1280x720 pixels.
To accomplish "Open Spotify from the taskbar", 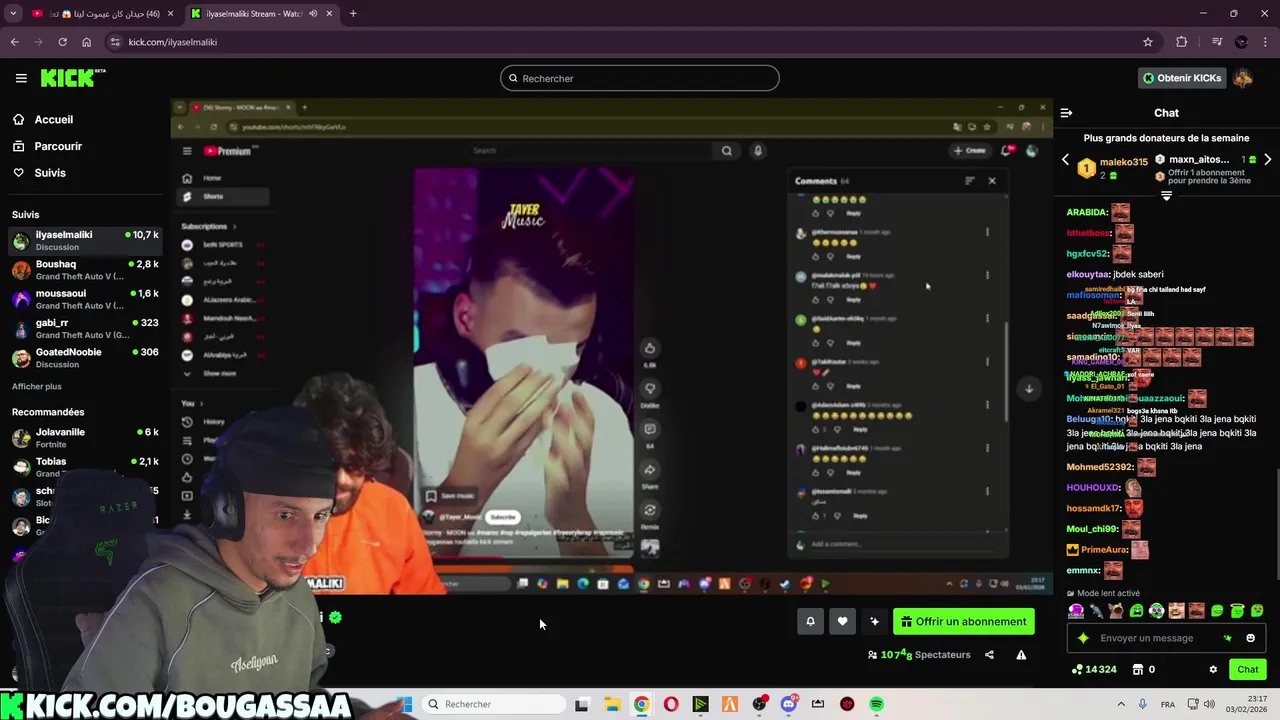I will point(876,704).
